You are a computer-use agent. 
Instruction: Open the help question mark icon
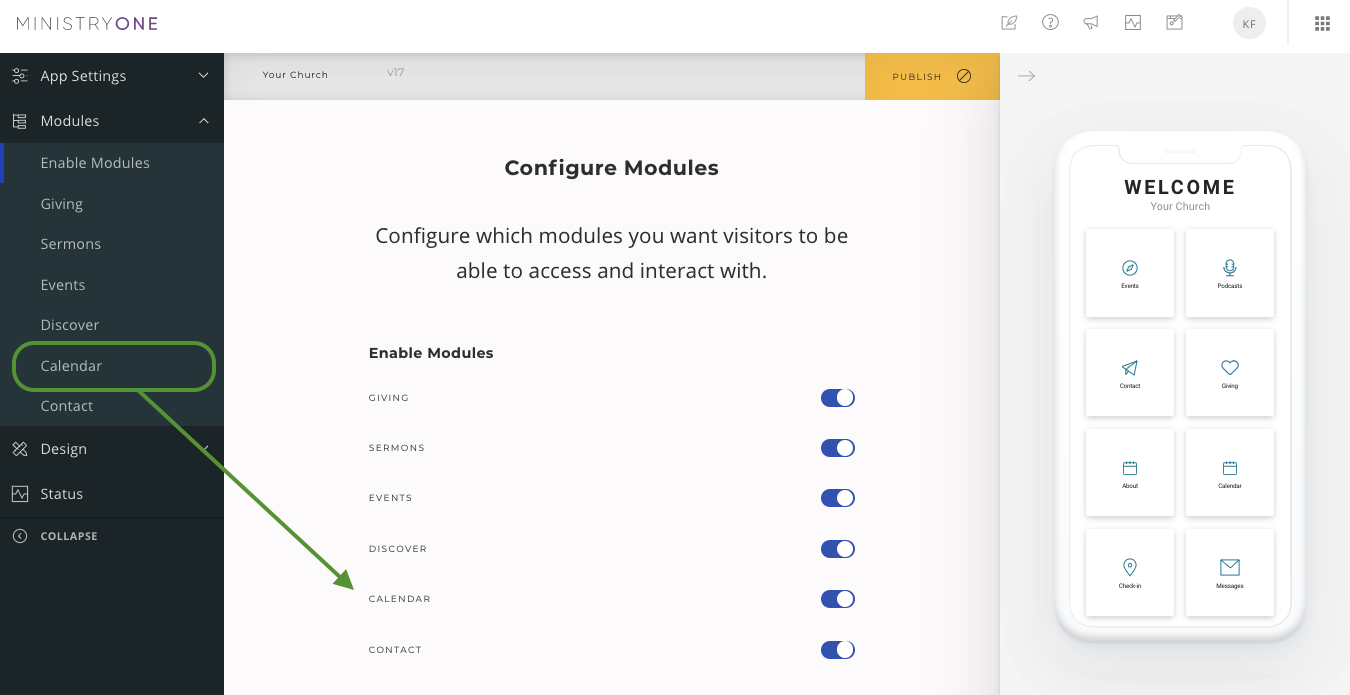(x=1050, y=22)
